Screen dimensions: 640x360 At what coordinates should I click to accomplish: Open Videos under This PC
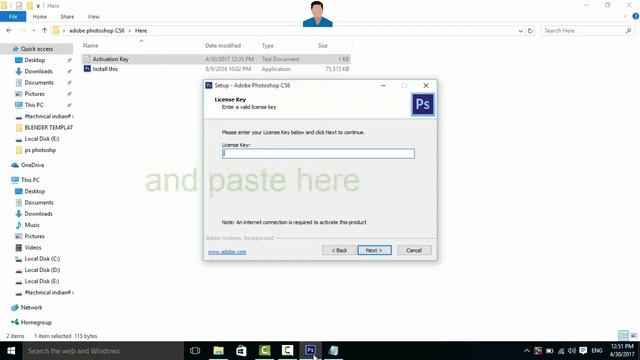click(x=33, y=247)
